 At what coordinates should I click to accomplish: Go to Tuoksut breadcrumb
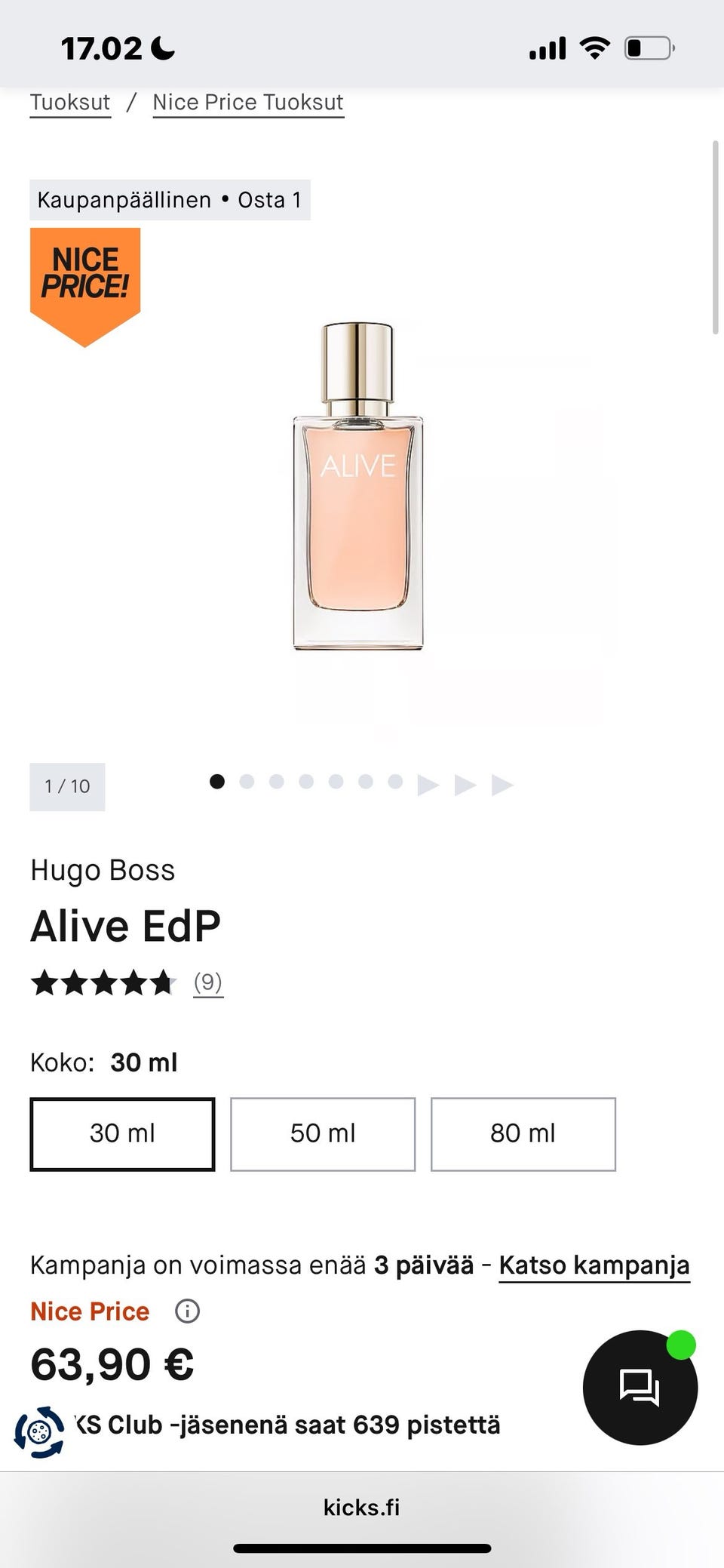point(70,103)
